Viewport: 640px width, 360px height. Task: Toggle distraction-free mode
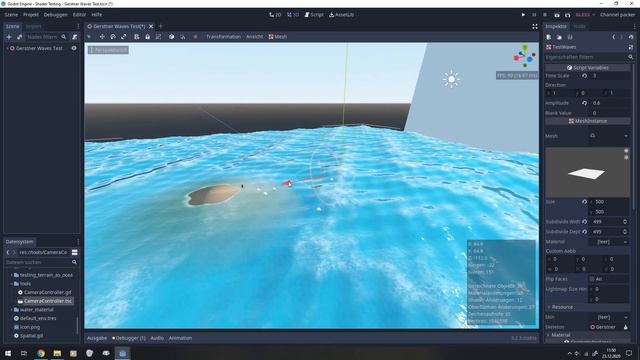coord(535,27)
